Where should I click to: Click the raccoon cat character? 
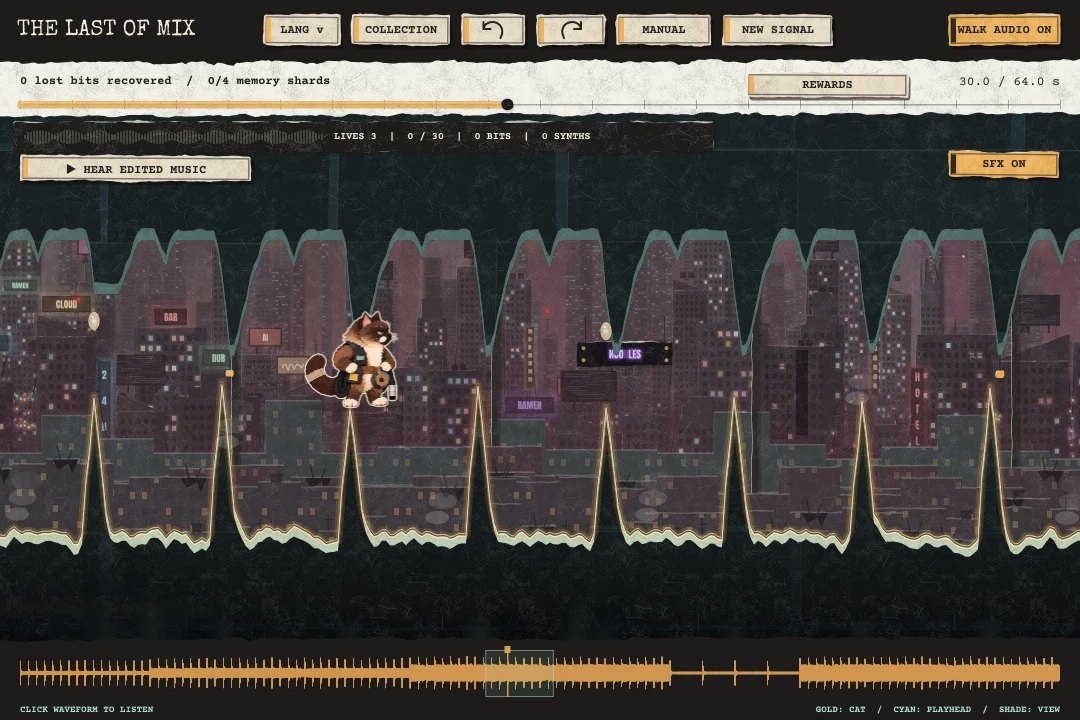(353, 360)
